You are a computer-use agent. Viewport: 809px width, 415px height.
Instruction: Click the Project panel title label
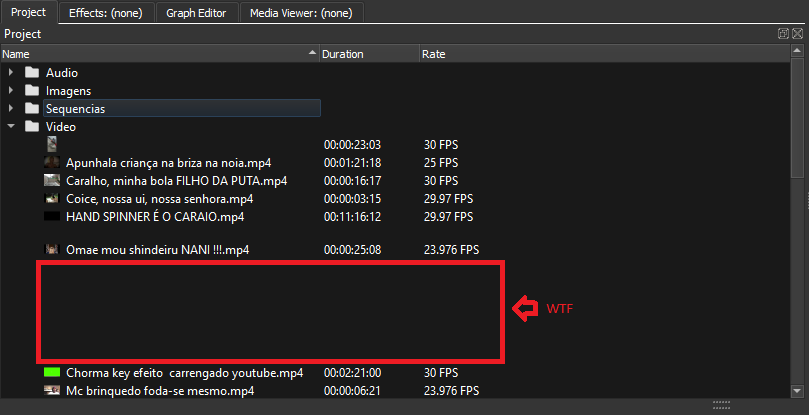(23, 34)
